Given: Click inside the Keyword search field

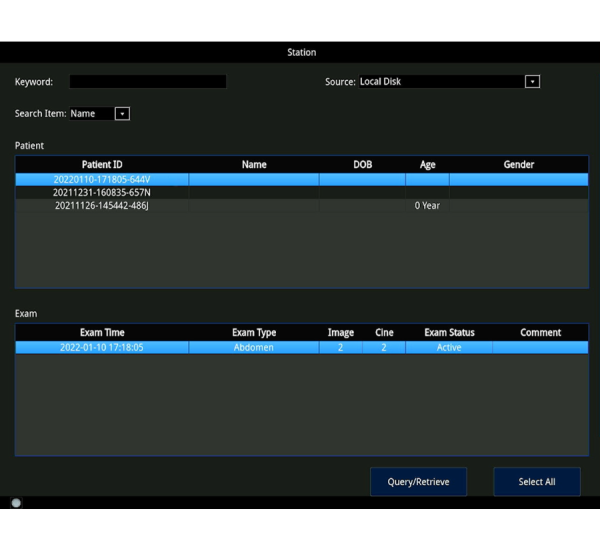Looking at the screenshot, I should 147,82.
